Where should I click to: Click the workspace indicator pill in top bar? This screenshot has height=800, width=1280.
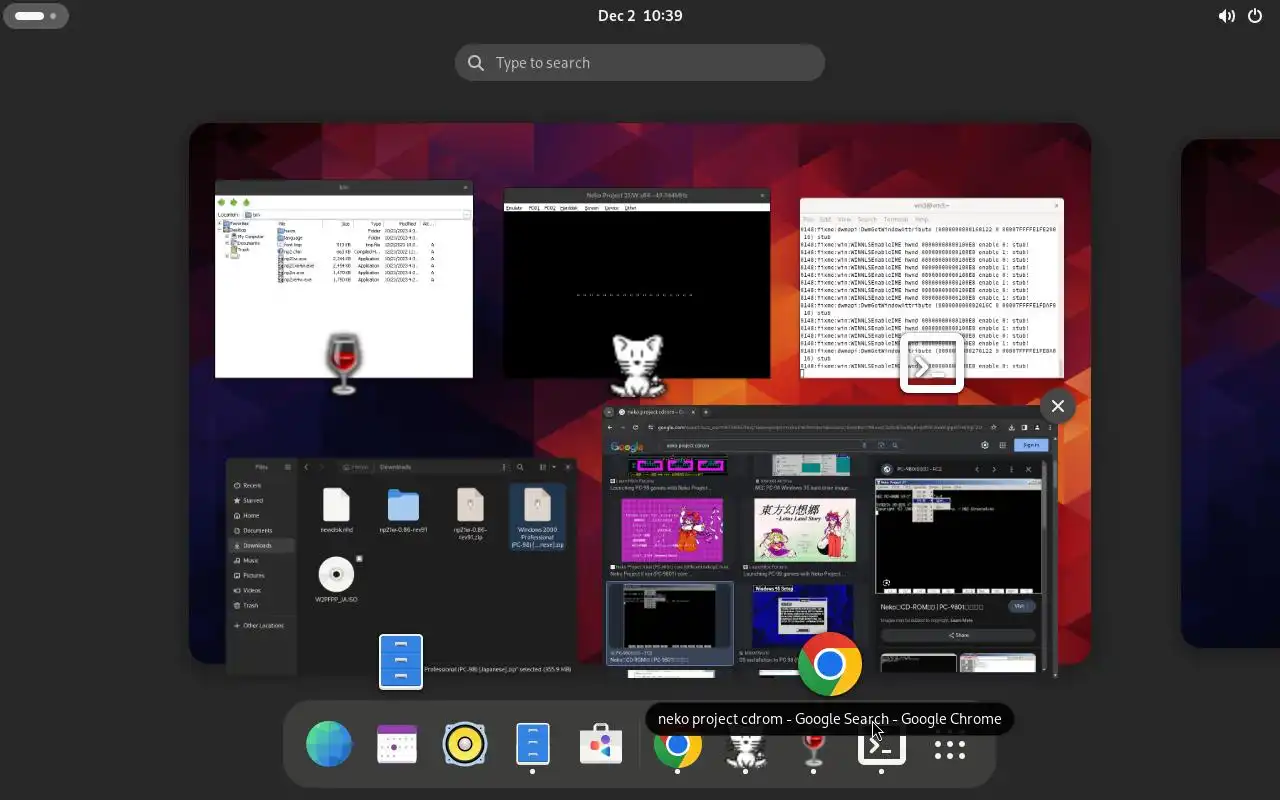coord(36,15)
